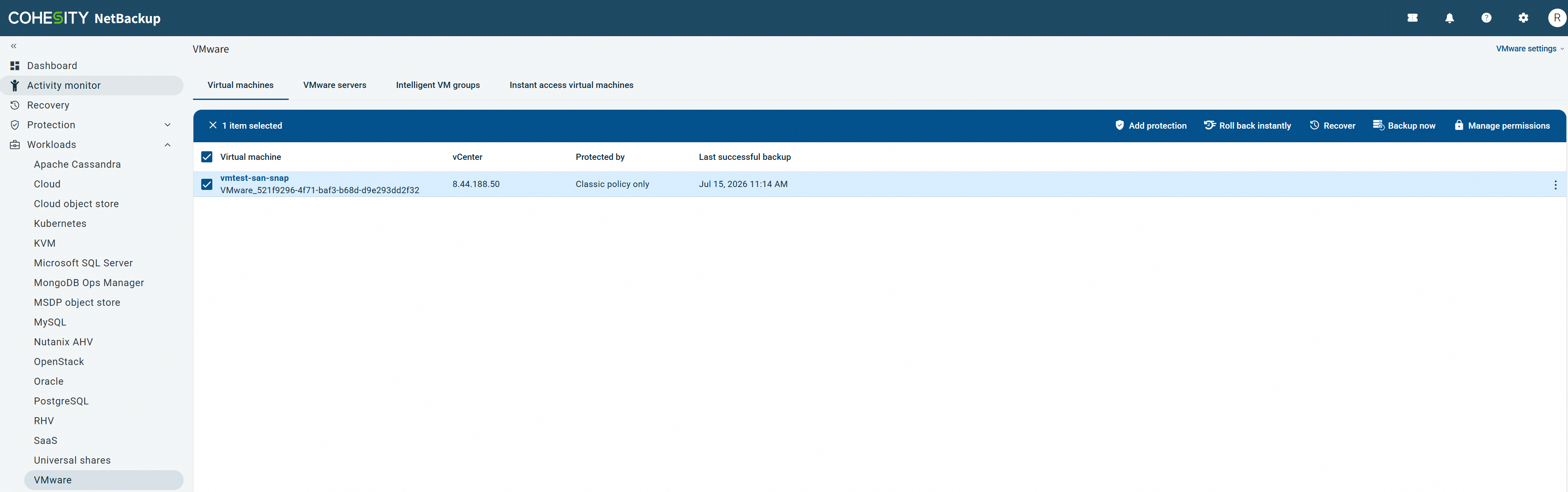The width and height of the screenshot is (1568, 492).
Task: Open the settings gear icon
Action: pyautogui.click(x=1523, y=18)
